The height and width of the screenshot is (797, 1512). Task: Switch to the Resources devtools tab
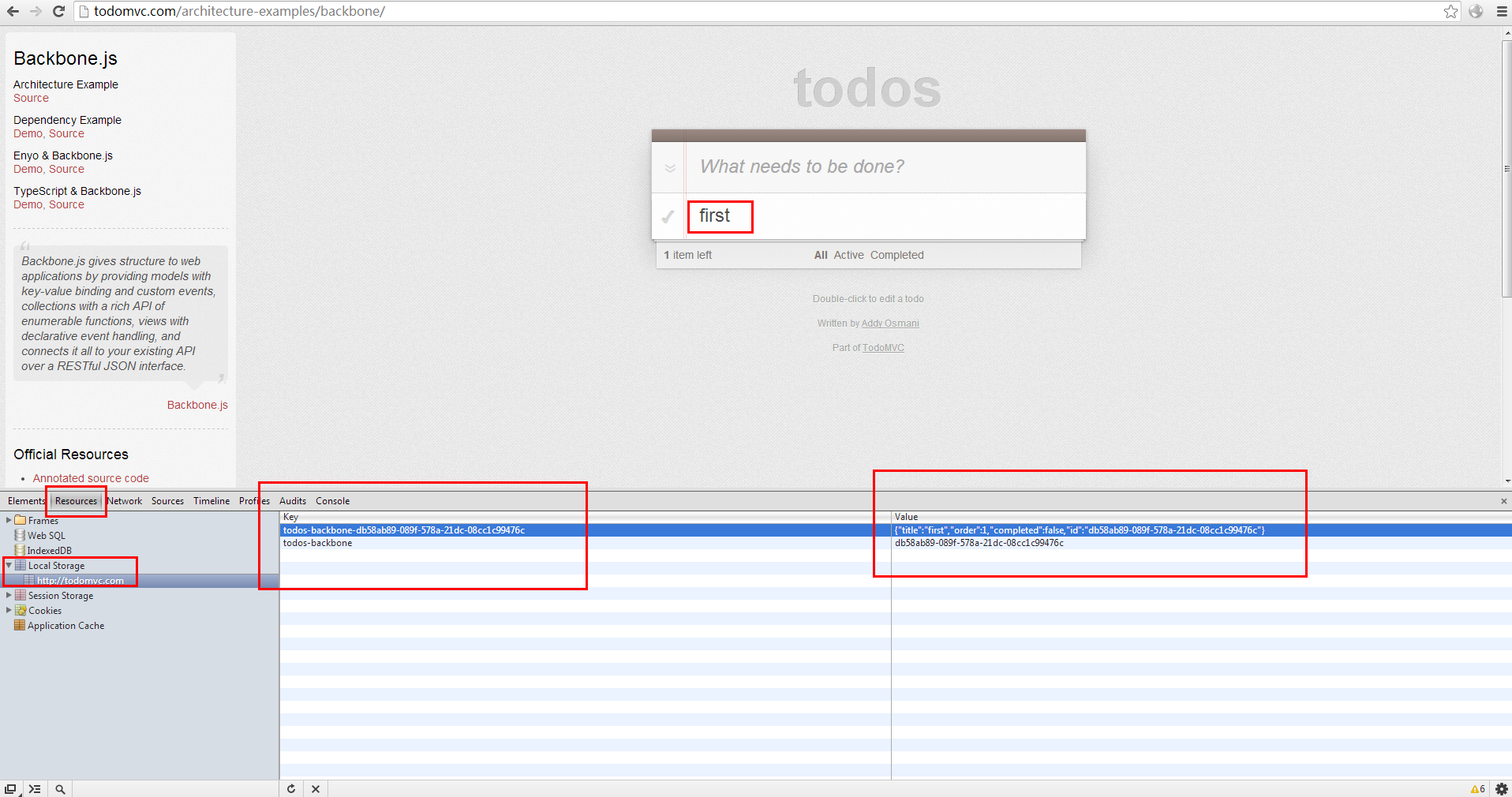coord(76,501)
